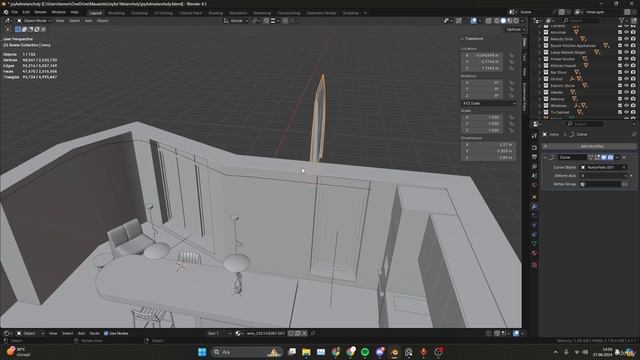
Task: Open File Explorer from the taskbar
Action: click(x=306, y=352)
